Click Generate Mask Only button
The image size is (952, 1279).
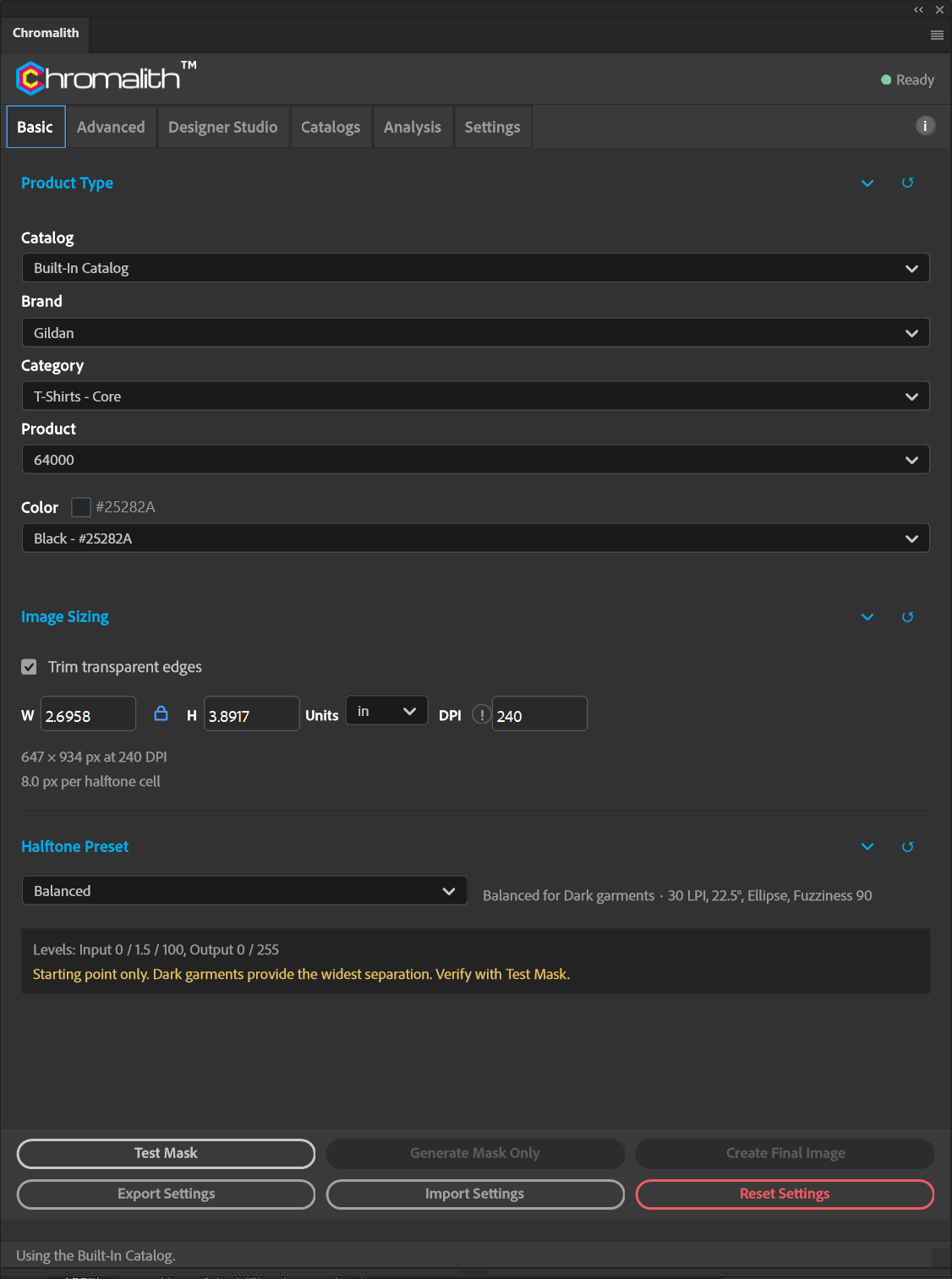pyautogui.click(x=475, y=1153)
